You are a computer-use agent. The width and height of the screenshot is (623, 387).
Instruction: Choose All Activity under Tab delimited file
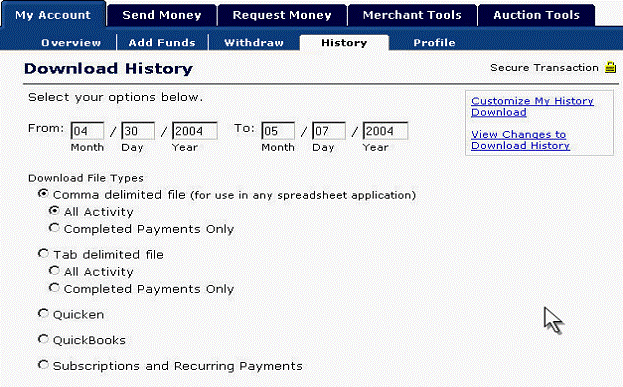click(x=54, y=270)
